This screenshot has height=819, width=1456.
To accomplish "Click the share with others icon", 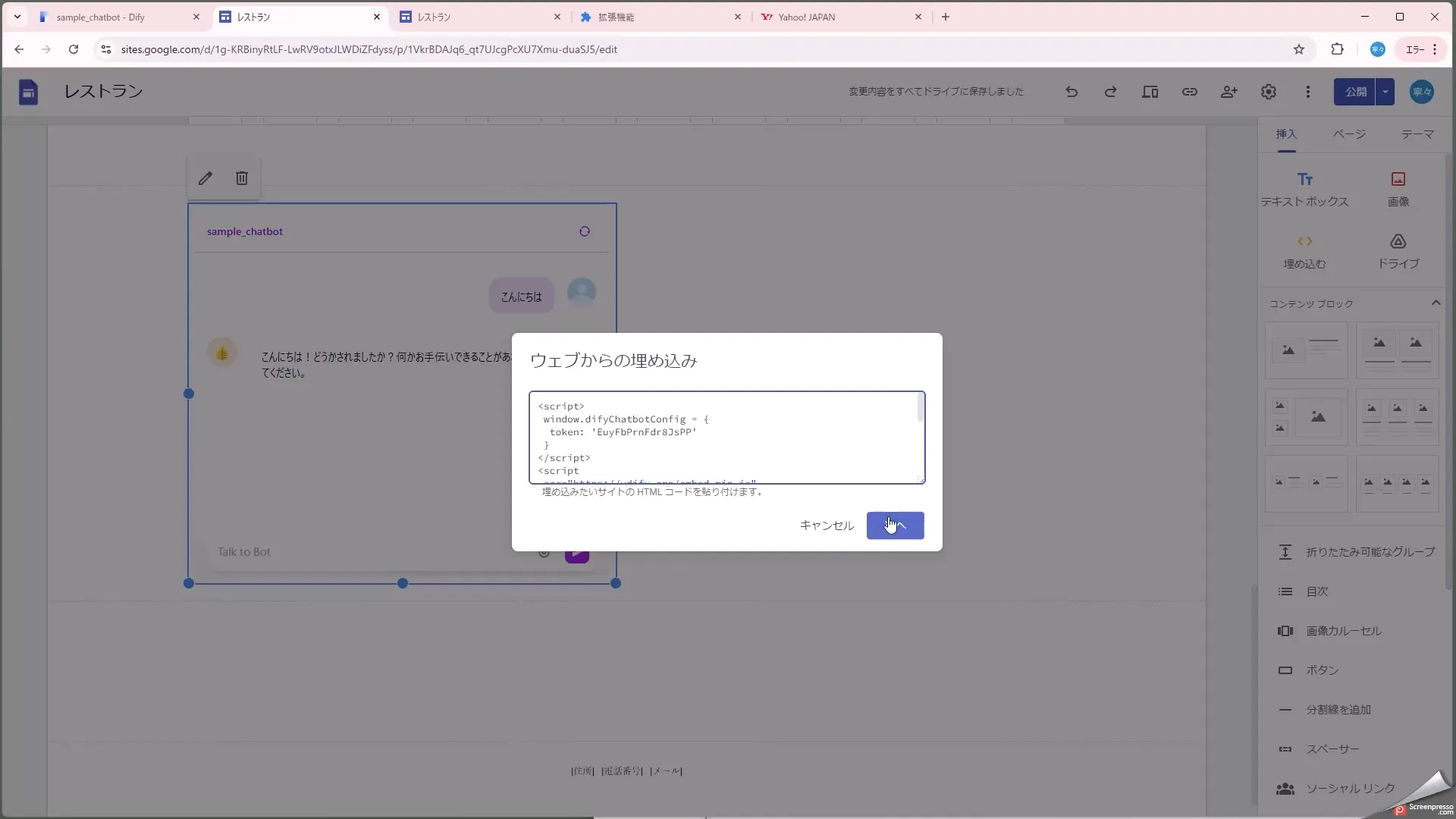I will click(x=1229, y=92).
